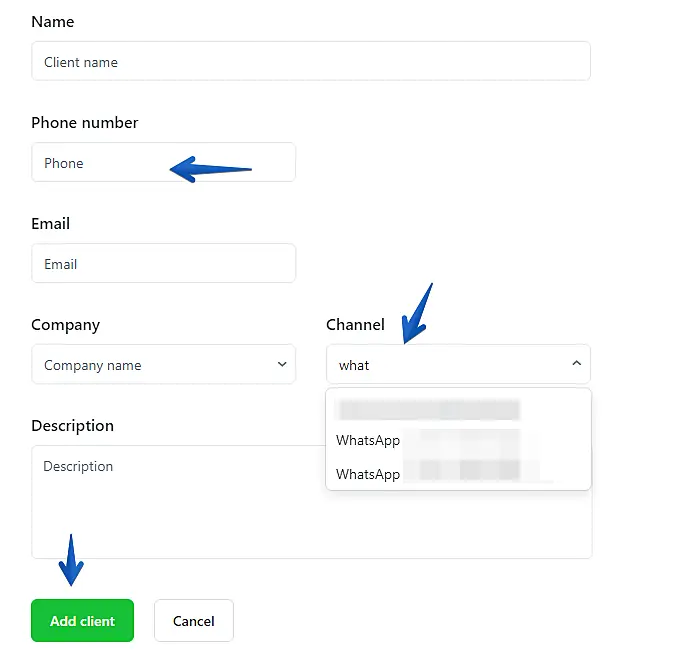This screenshot has height=668, width=676.
Task: Click the Email field label
Action: point(50,223)
